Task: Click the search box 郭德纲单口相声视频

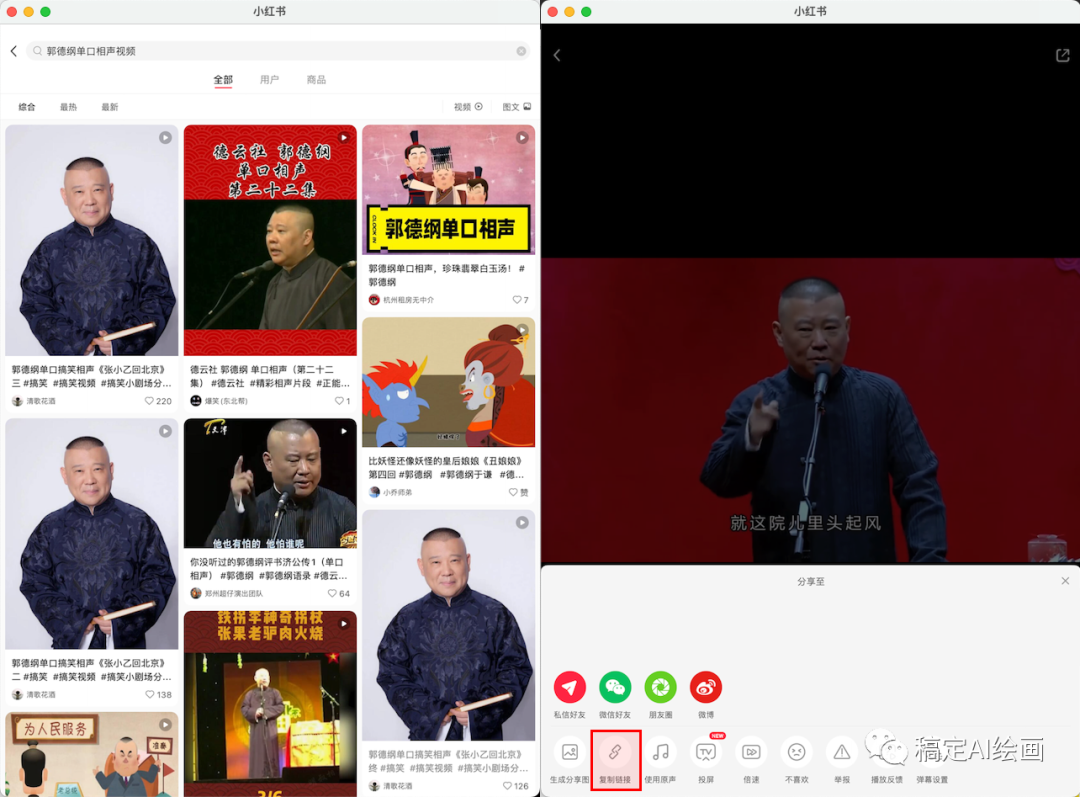Action: [x=278, y=51]
